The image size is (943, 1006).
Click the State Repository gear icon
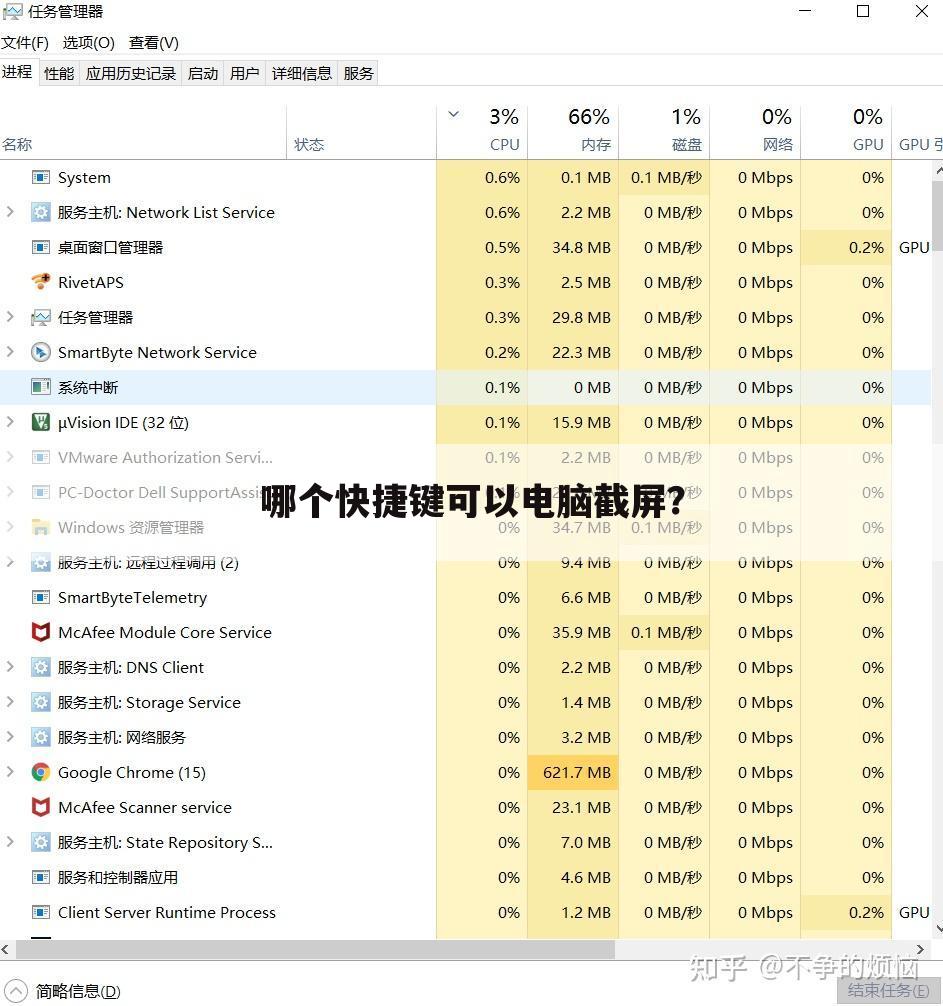(x=40, y=842)
